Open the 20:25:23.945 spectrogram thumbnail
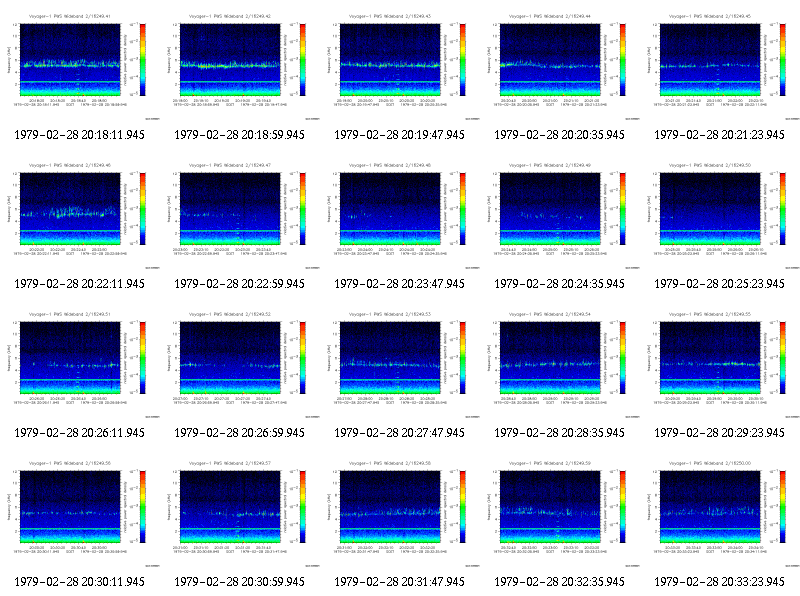Image resolution: width=800 pixels, height=596 pixels. pos(720,216)
